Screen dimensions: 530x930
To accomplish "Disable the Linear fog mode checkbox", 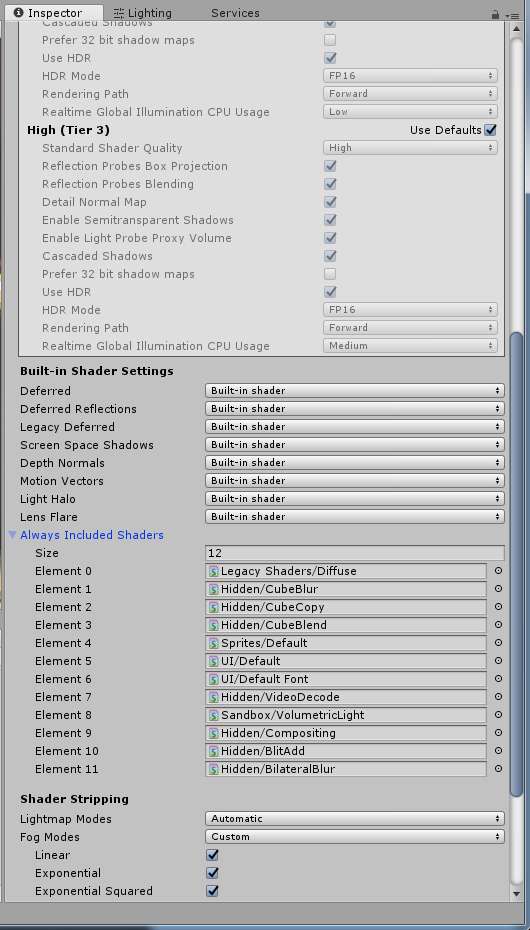I will pyautogui.click(x=212, y=855).
